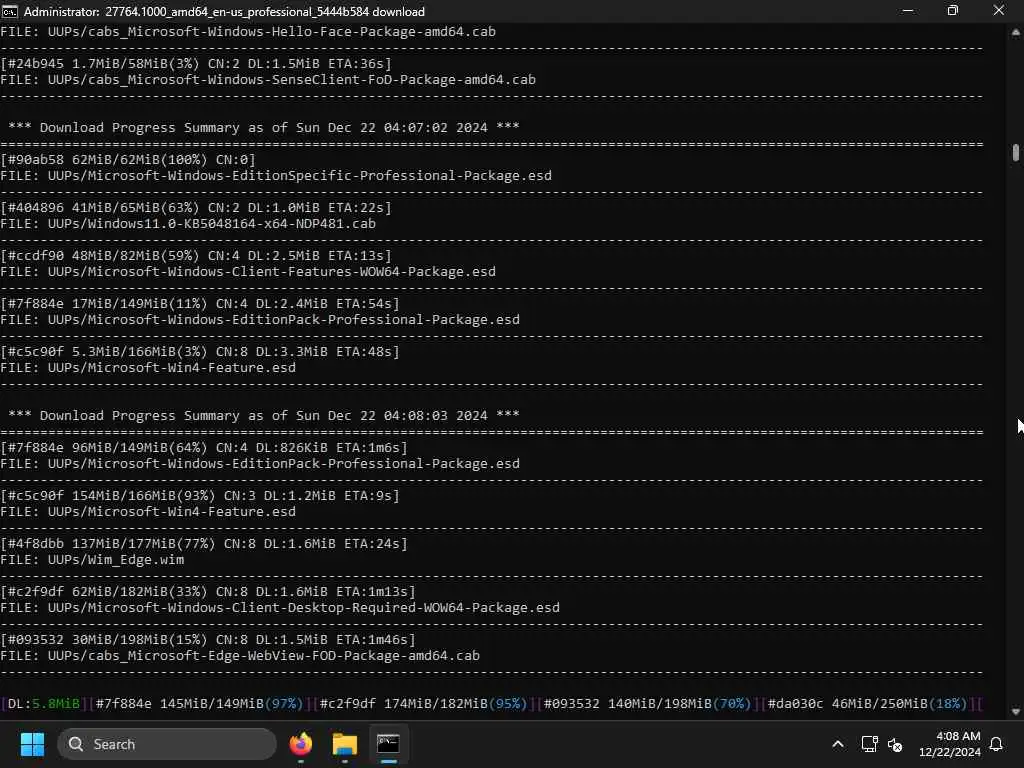
Task: Click the '#7f884e 96MiB/149MiB(64%)' status line
Action: [x=204, y=447]
